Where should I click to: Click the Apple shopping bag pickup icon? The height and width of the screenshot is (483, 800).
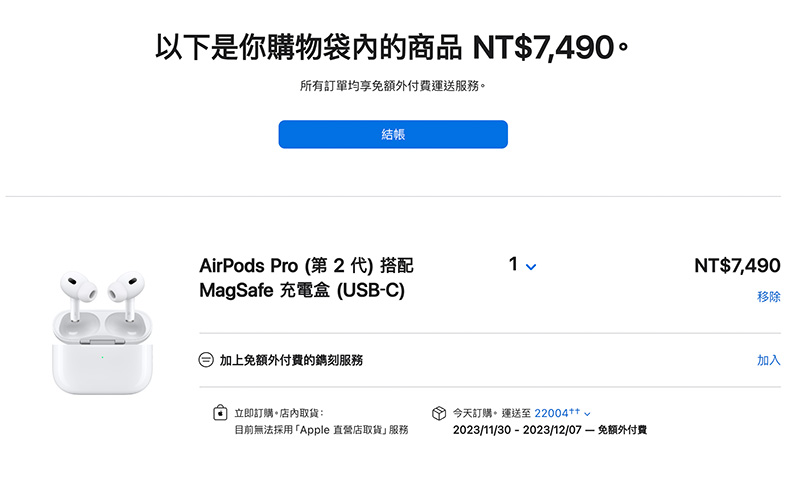(x=220, y=412)
